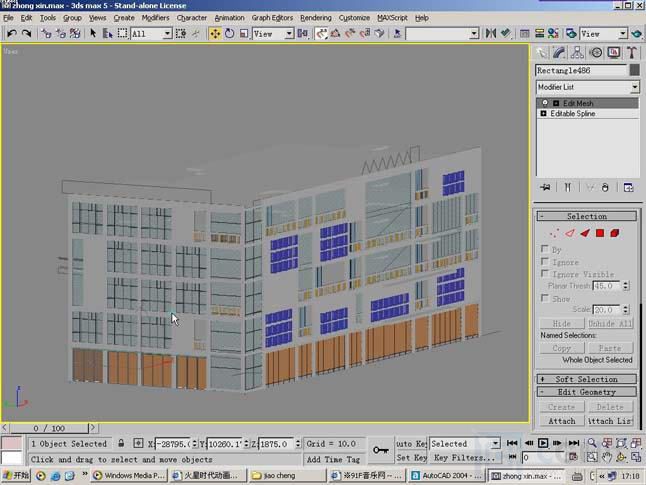Click the Play Animation button
Image resolution: width=646 pixels, height=485 pixels.
pyautogui.click(x=543, y=443)
